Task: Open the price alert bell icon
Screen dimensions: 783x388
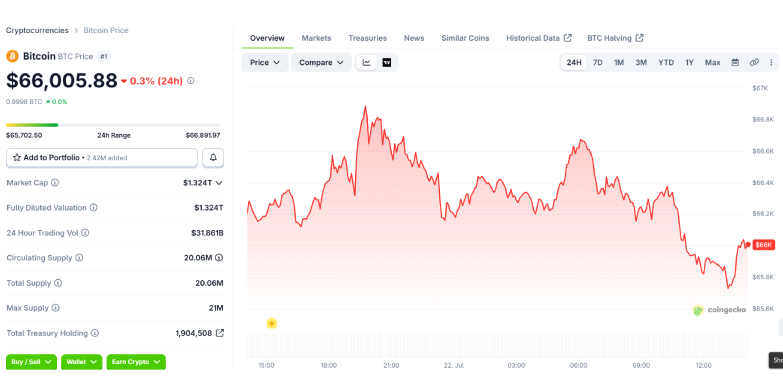Action: tap(213, 158)
